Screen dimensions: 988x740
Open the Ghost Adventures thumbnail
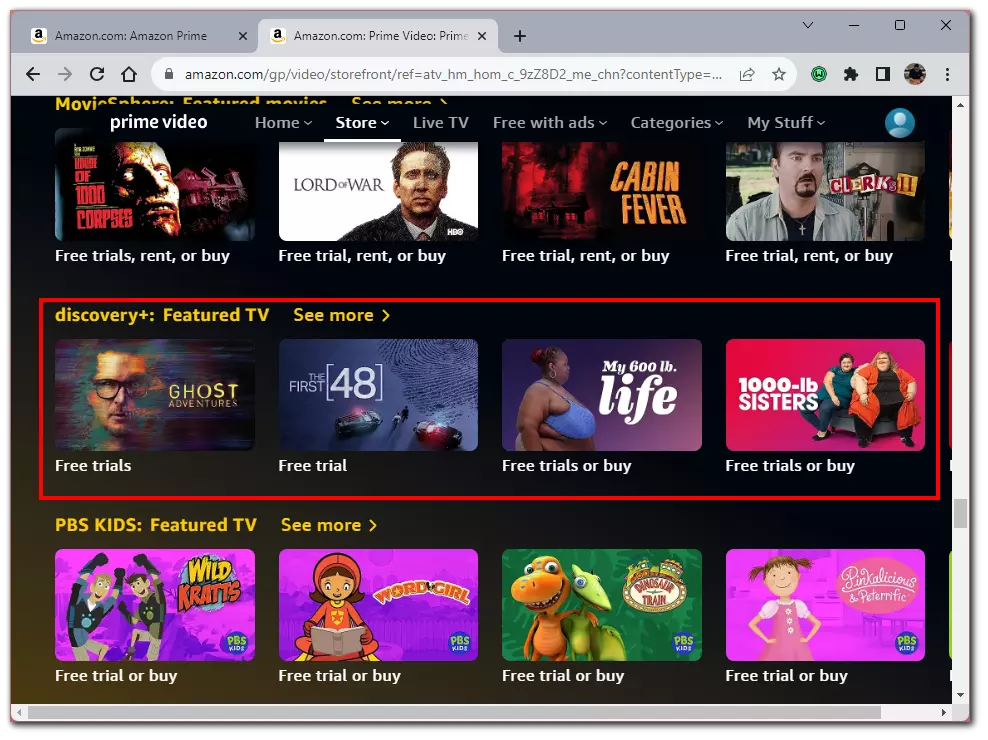pyautogui.click(x=155, y=395)
